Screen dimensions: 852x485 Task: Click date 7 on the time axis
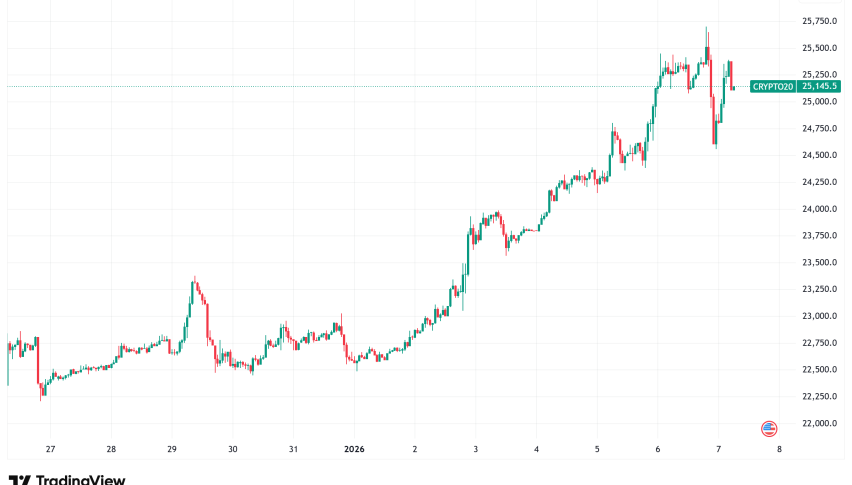pyautogui.click(x=718, y=450)
